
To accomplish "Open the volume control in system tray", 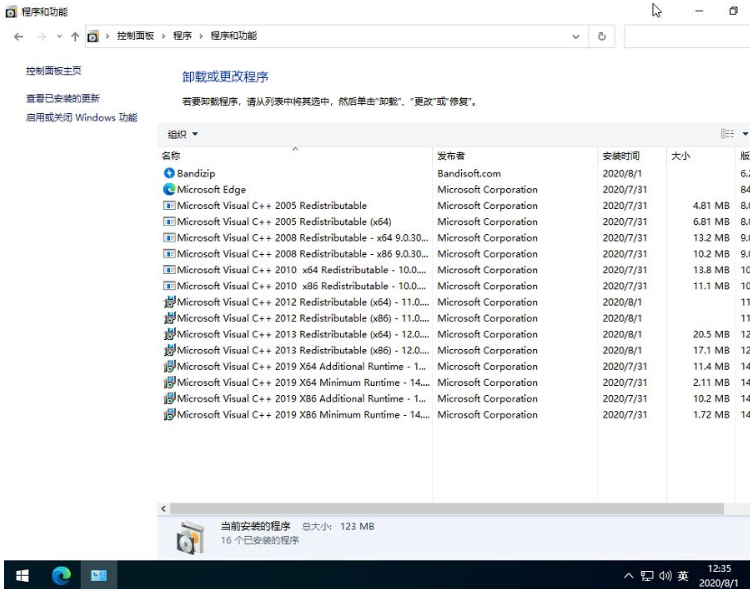I will [665, 576].
